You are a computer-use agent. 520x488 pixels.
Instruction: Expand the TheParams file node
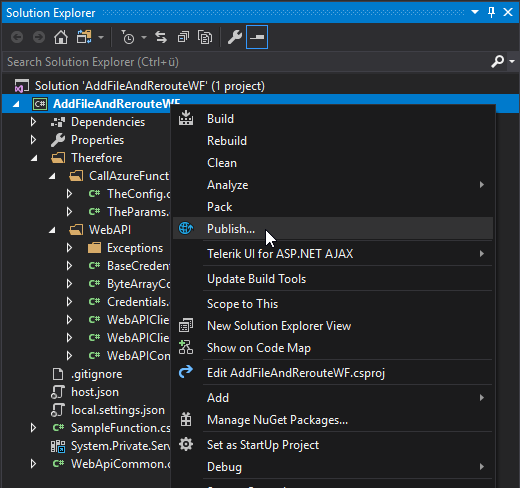point(69,212)
